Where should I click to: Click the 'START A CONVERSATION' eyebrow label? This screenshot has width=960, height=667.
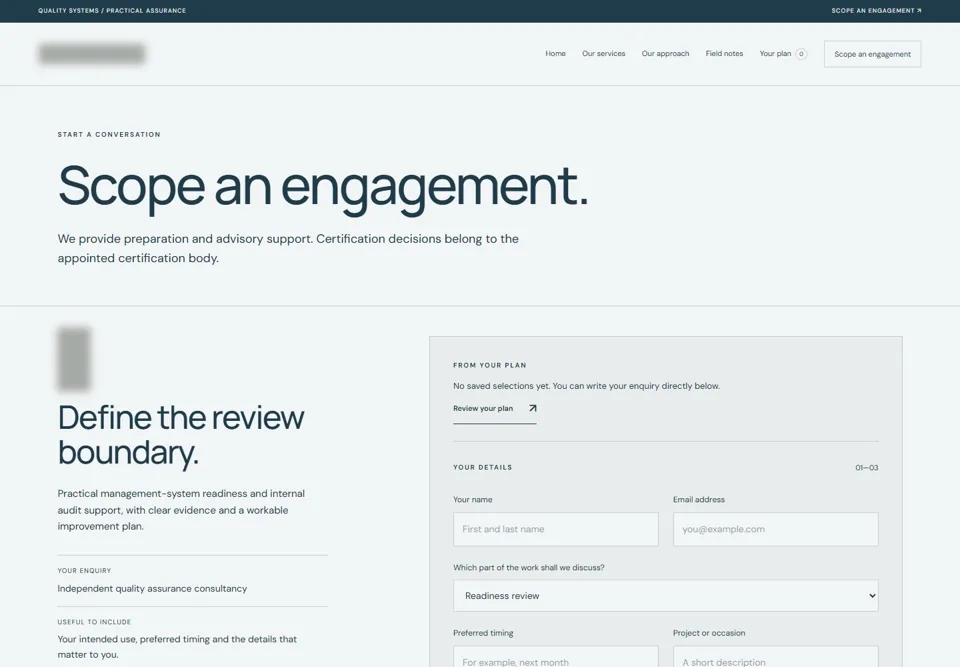[x=109, y=135]
